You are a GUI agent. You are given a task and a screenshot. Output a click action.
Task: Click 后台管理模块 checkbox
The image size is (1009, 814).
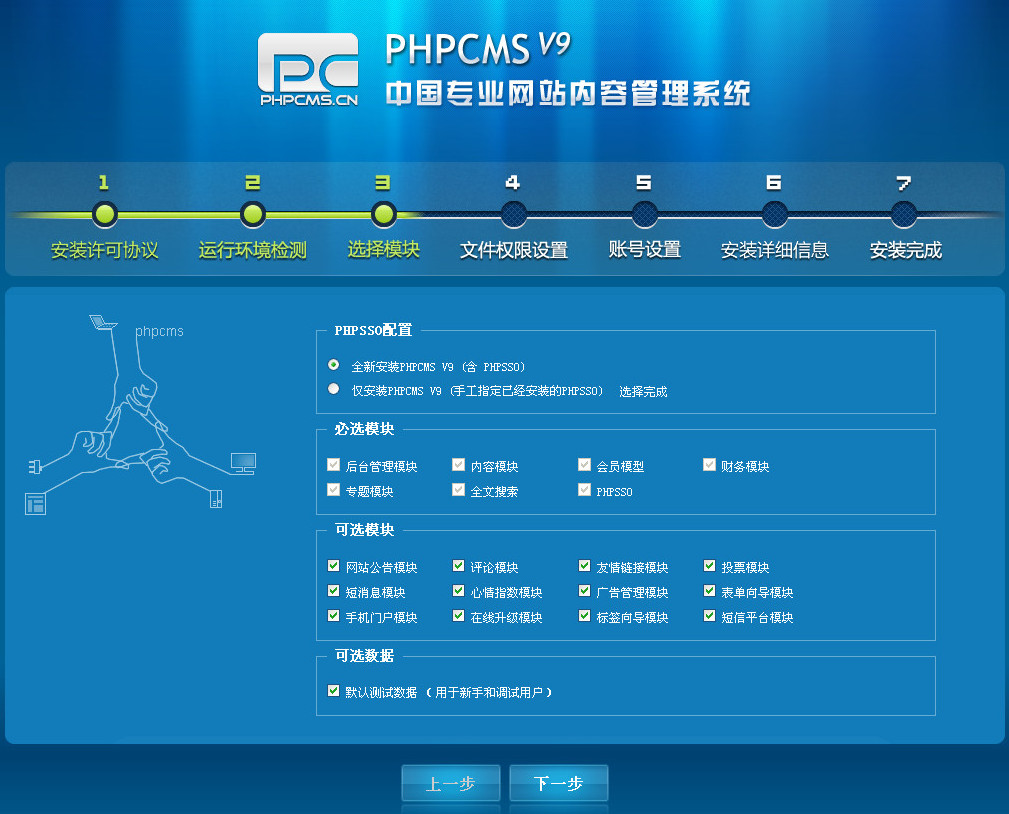pyautogui.click(x=333, y=465)
